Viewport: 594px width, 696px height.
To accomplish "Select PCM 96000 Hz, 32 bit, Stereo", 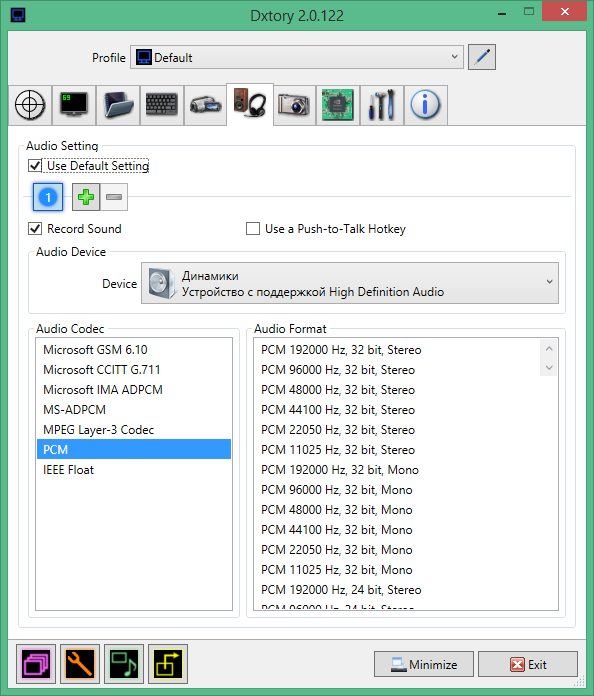I will tap(397, 370).
